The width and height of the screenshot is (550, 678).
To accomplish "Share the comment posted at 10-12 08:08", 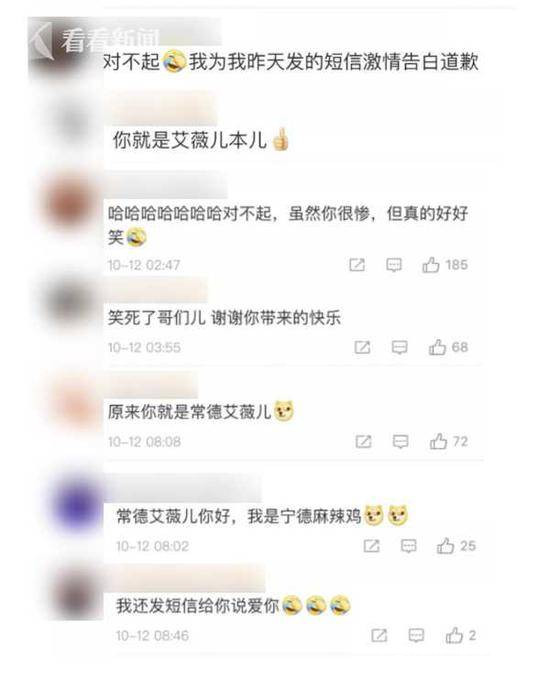I will (363, 441).
